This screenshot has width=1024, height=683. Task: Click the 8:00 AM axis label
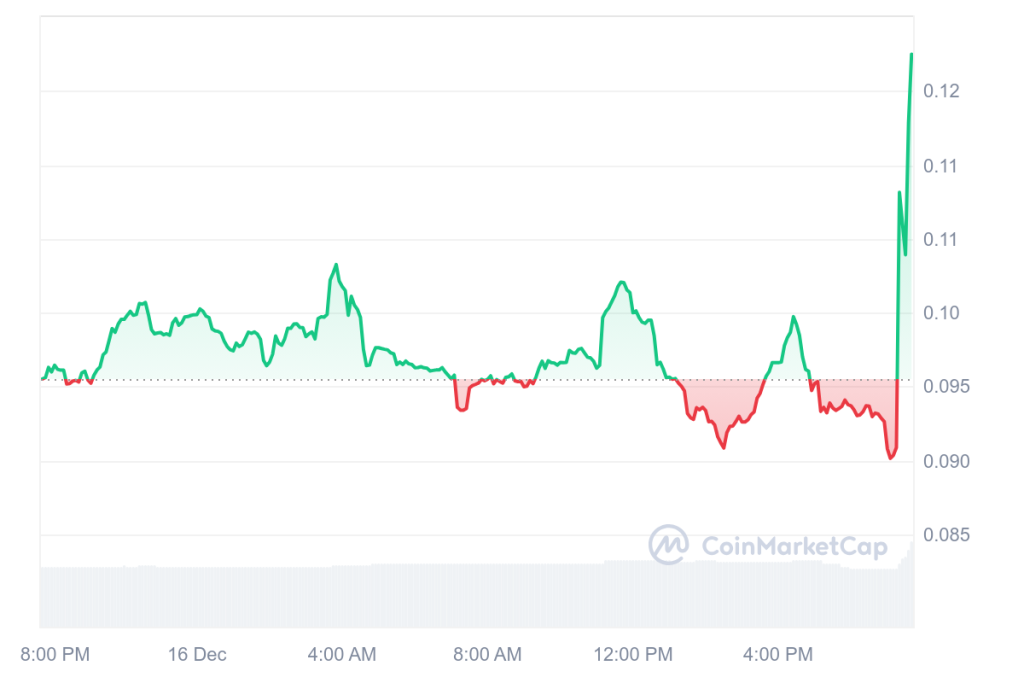[487, 655]
